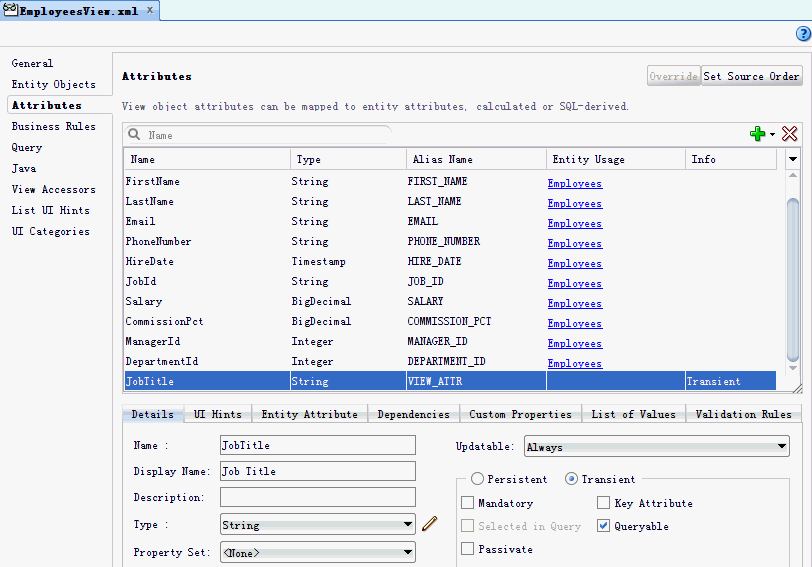
Task: Click the green plus add attribute icon
Action: tap(757, 134)
